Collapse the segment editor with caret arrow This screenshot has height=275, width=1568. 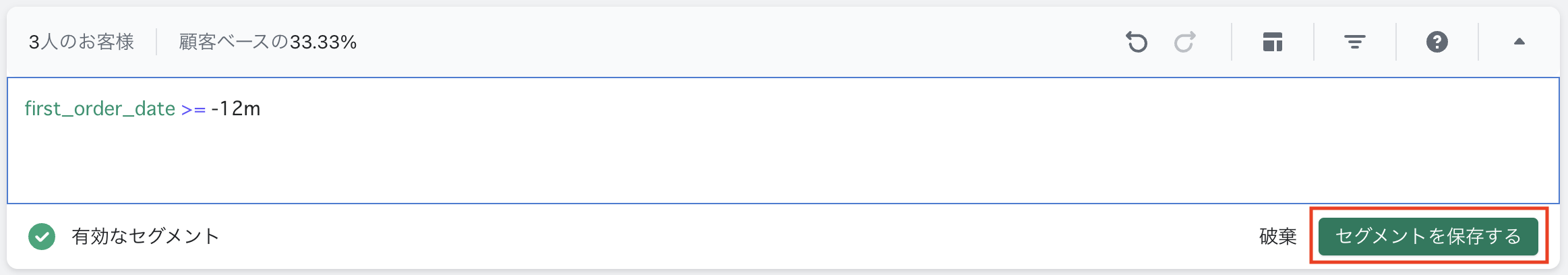point(1519,42)
